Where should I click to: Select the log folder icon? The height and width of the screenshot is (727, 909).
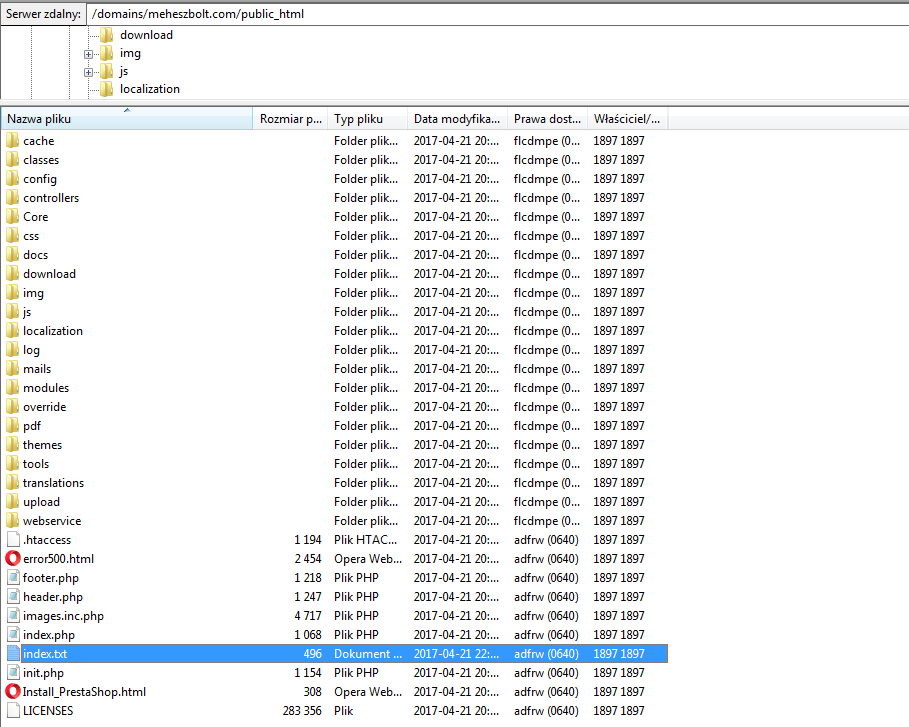13,350
